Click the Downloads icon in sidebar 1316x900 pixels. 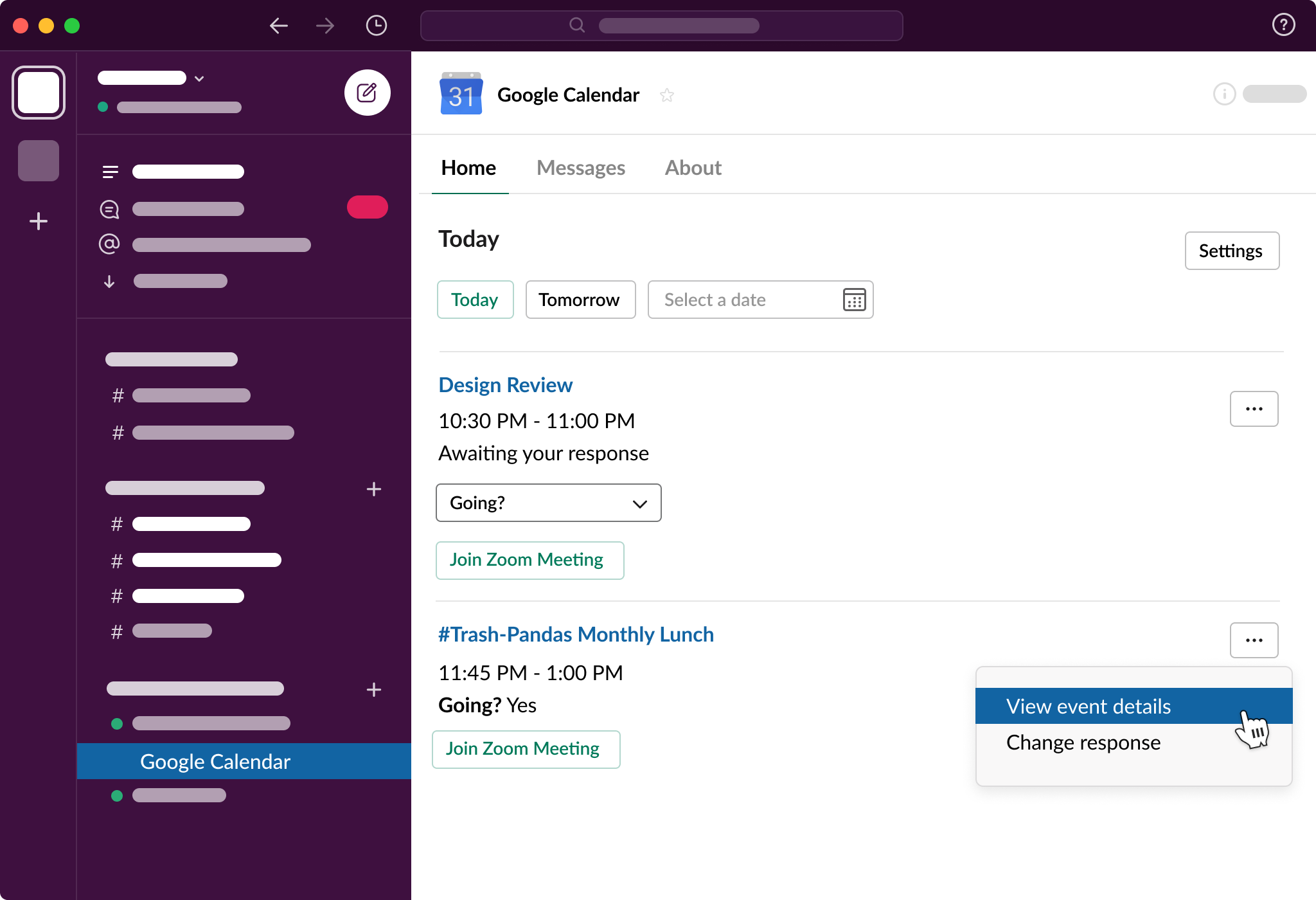point(110,282)
